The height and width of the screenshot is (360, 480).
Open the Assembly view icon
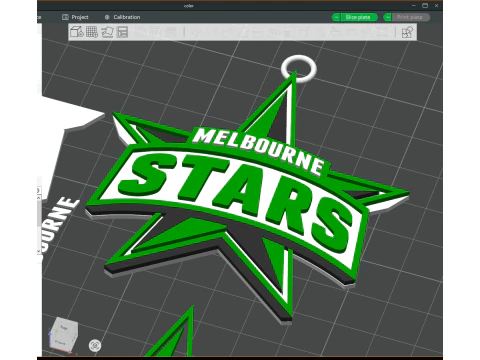[407, 32]
